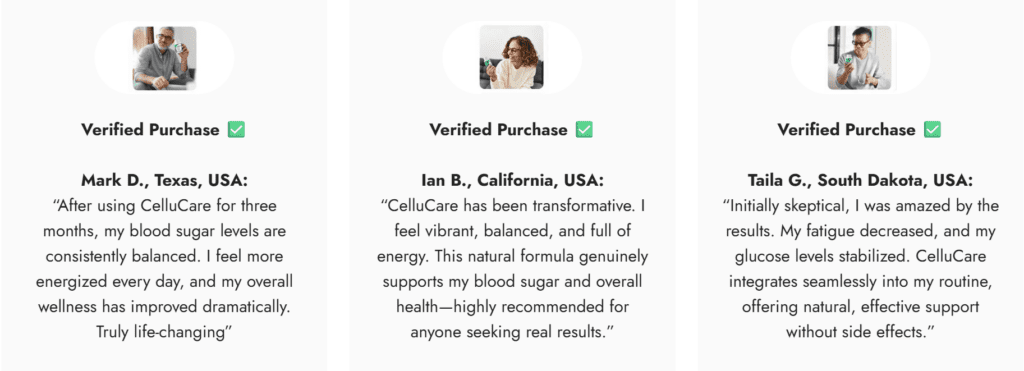Click 'After using CelluCare for three' text
The height and width of the screenshot is (371, 1024).
[x=164, y=206]
